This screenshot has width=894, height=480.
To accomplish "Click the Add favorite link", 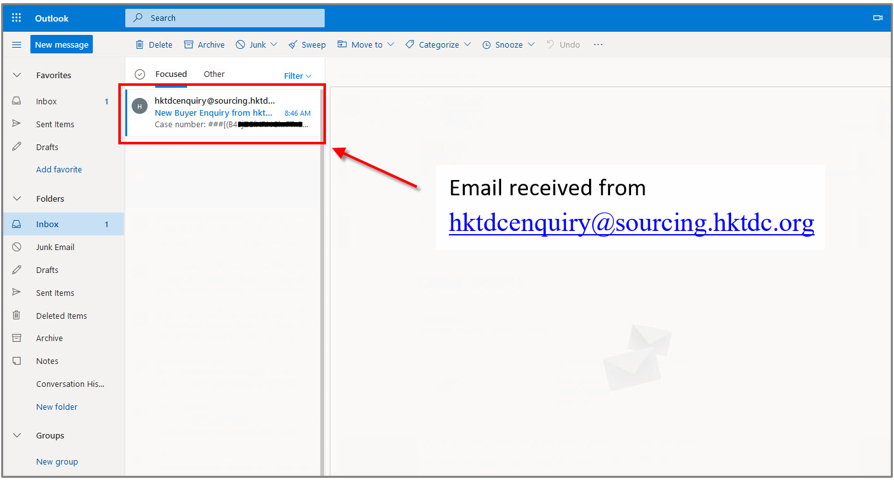I will coord(59,169).
